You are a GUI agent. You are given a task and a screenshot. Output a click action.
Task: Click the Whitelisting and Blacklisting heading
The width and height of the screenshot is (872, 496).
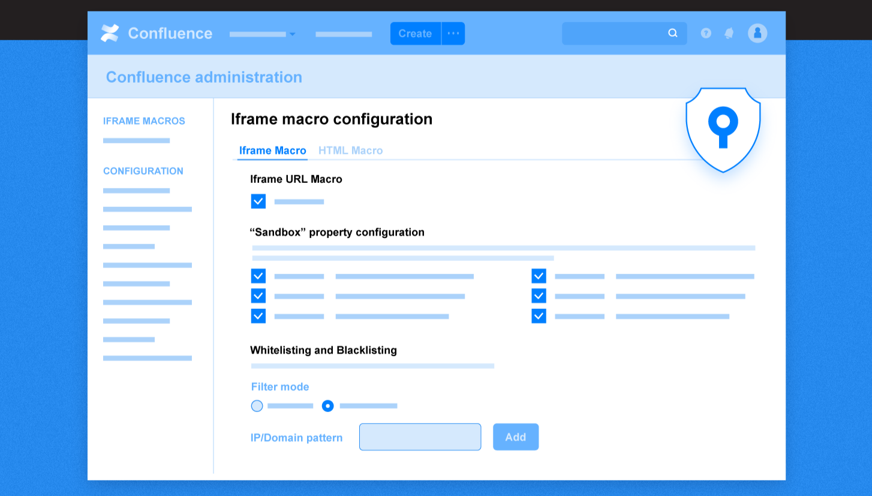click(x=323, y=350)
